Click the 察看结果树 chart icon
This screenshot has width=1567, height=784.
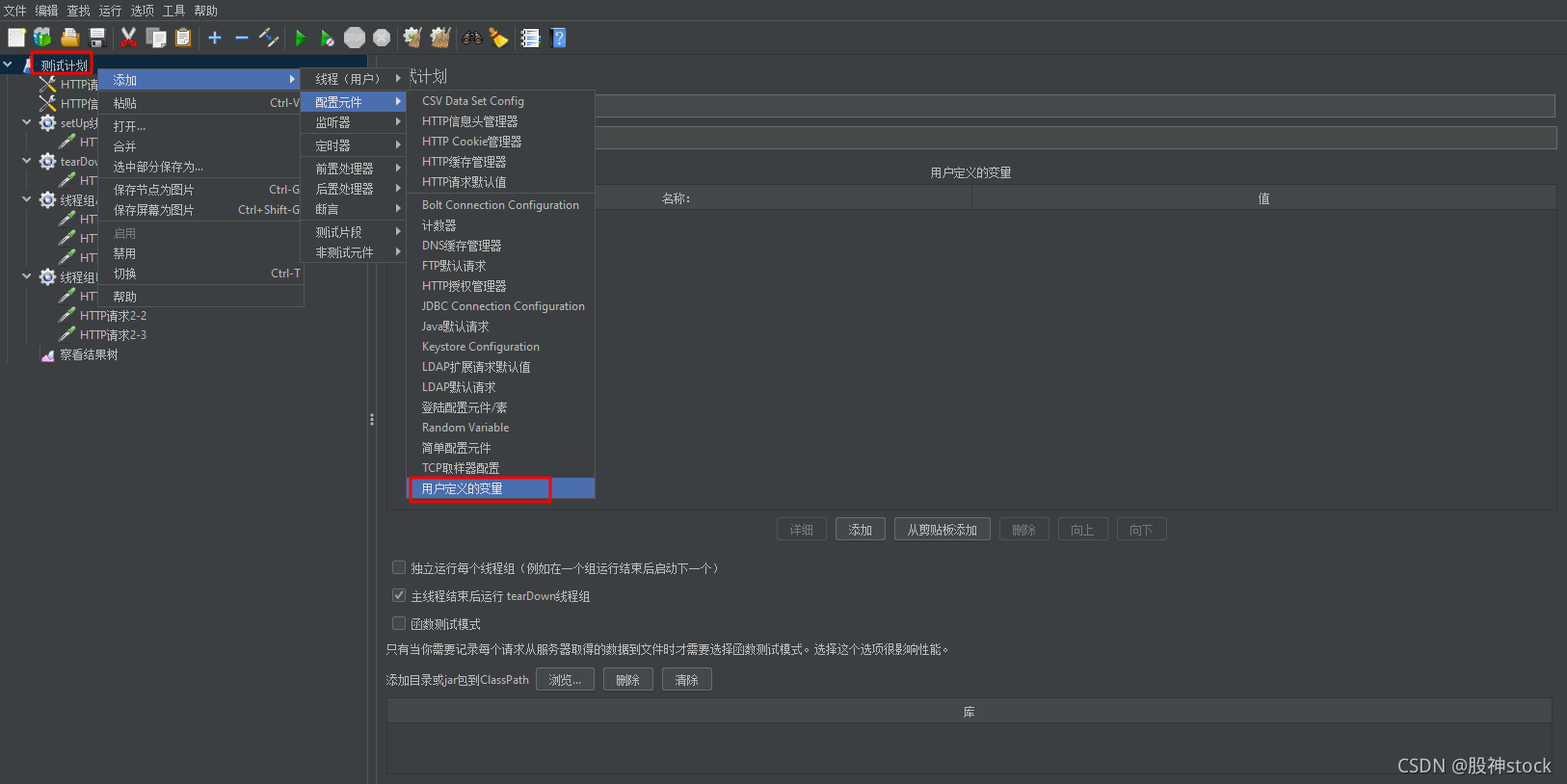(47, 354)
